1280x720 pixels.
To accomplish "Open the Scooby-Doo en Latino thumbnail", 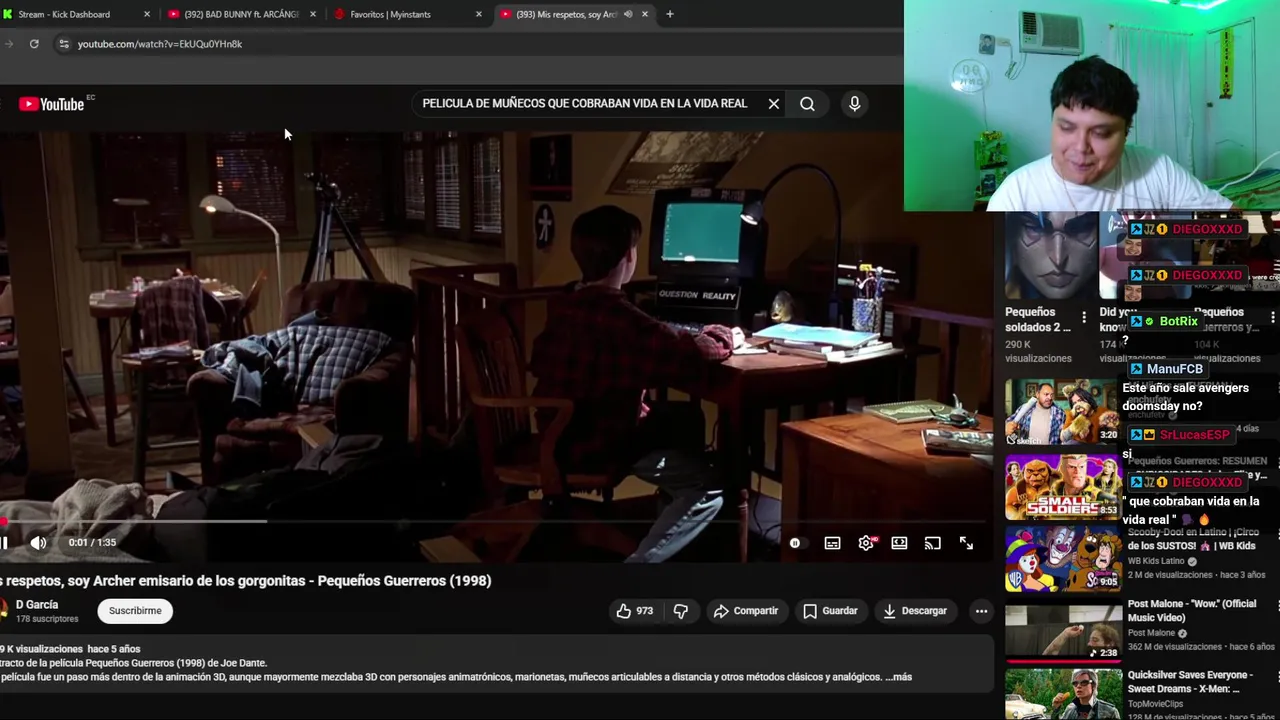I will 1062,560.
